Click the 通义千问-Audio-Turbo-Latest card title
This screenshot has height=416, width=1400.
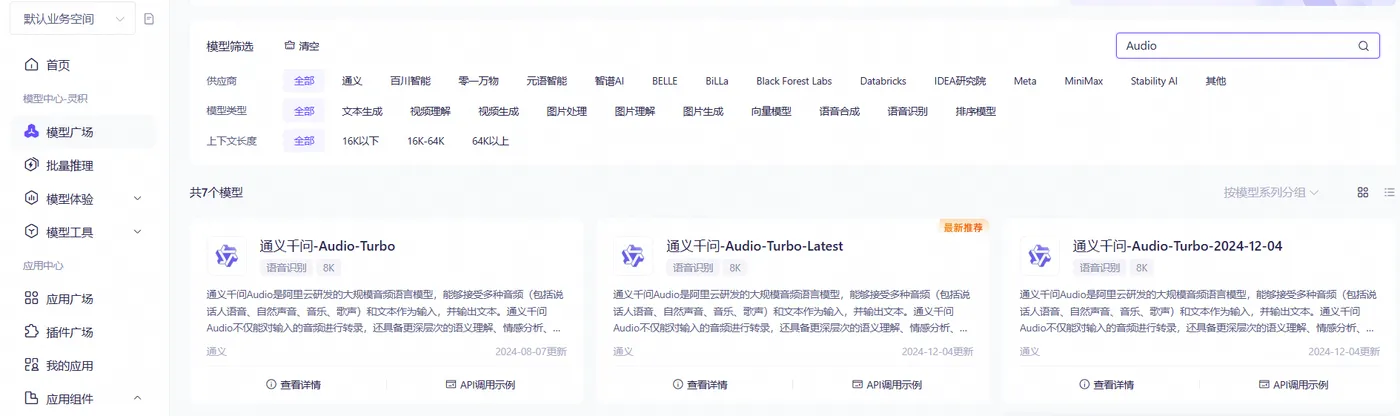[755, 246]
